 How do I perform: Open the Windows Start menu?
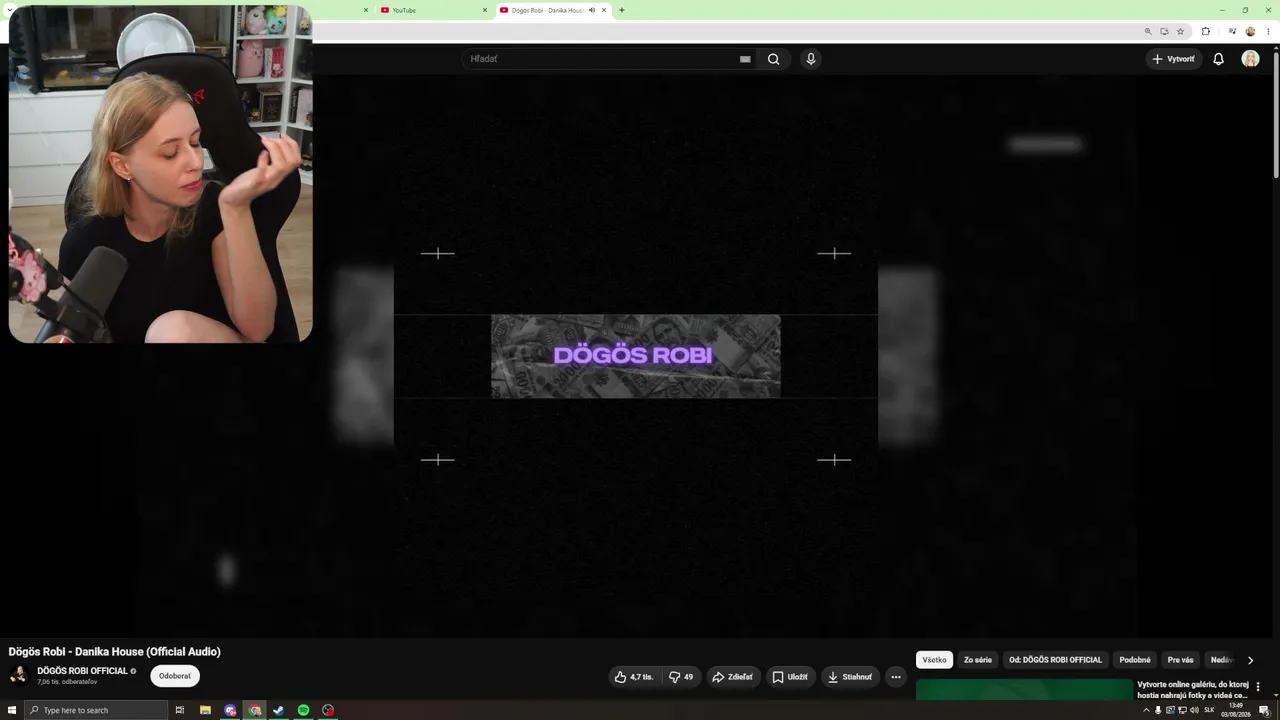pos(12,710)
